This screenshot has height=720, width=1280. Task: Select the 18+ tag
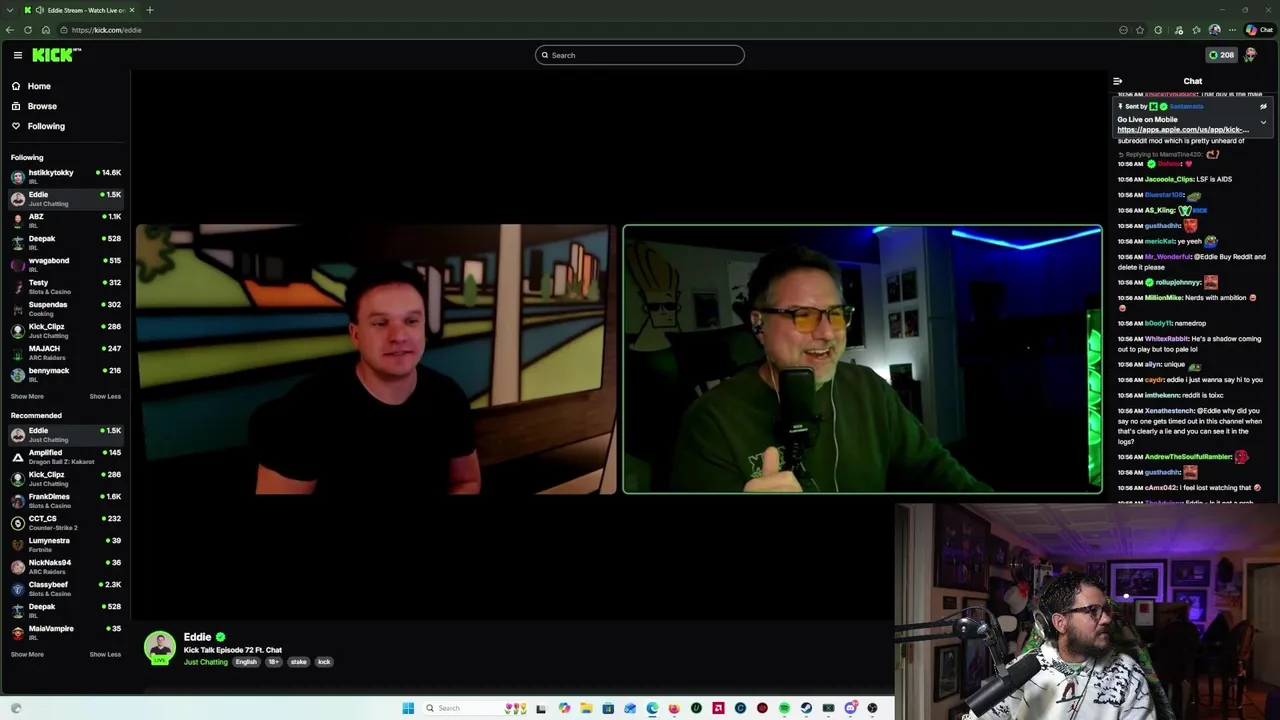273,662
